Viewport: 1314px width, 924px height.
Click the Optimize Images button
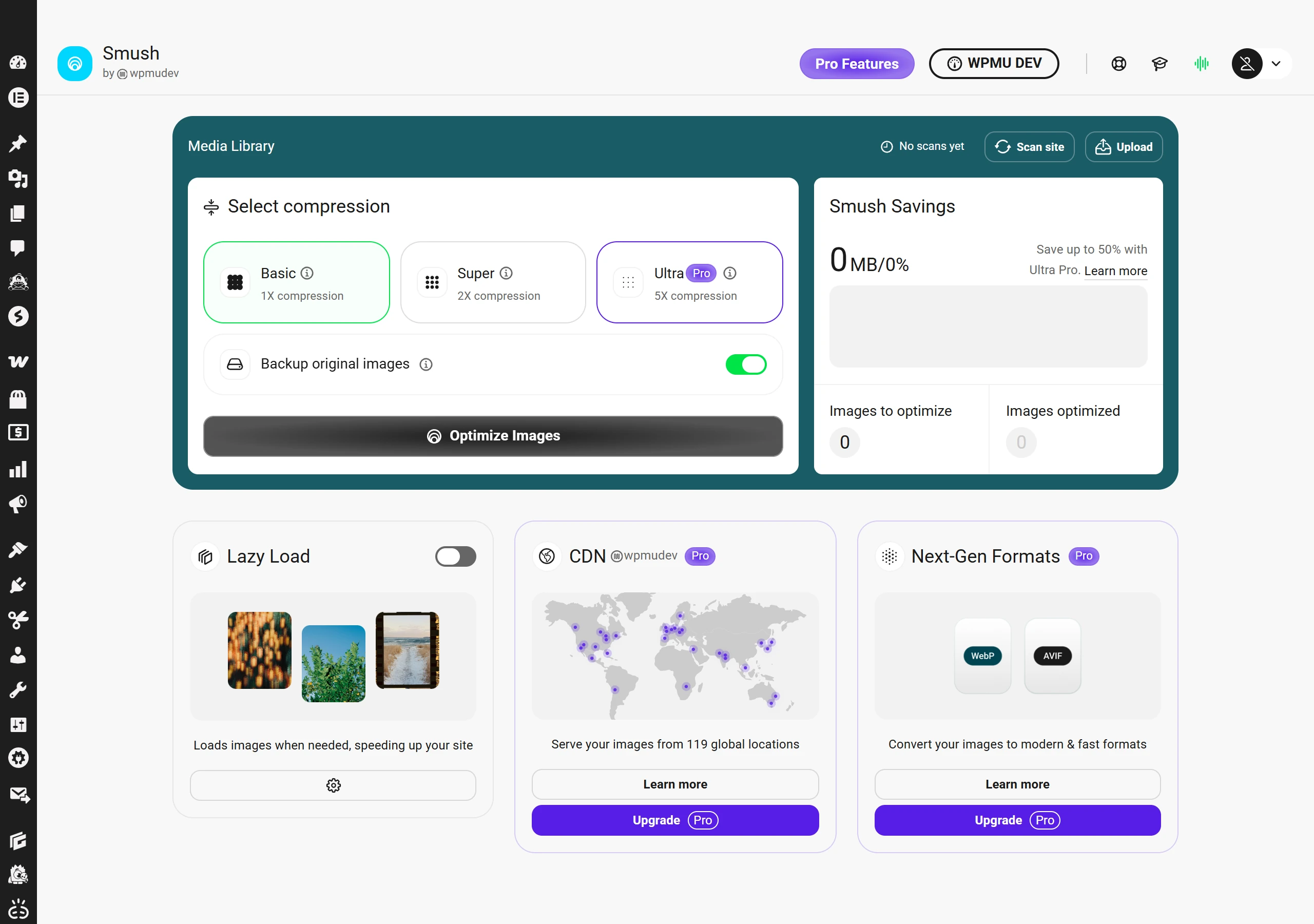tap(493, 436)
